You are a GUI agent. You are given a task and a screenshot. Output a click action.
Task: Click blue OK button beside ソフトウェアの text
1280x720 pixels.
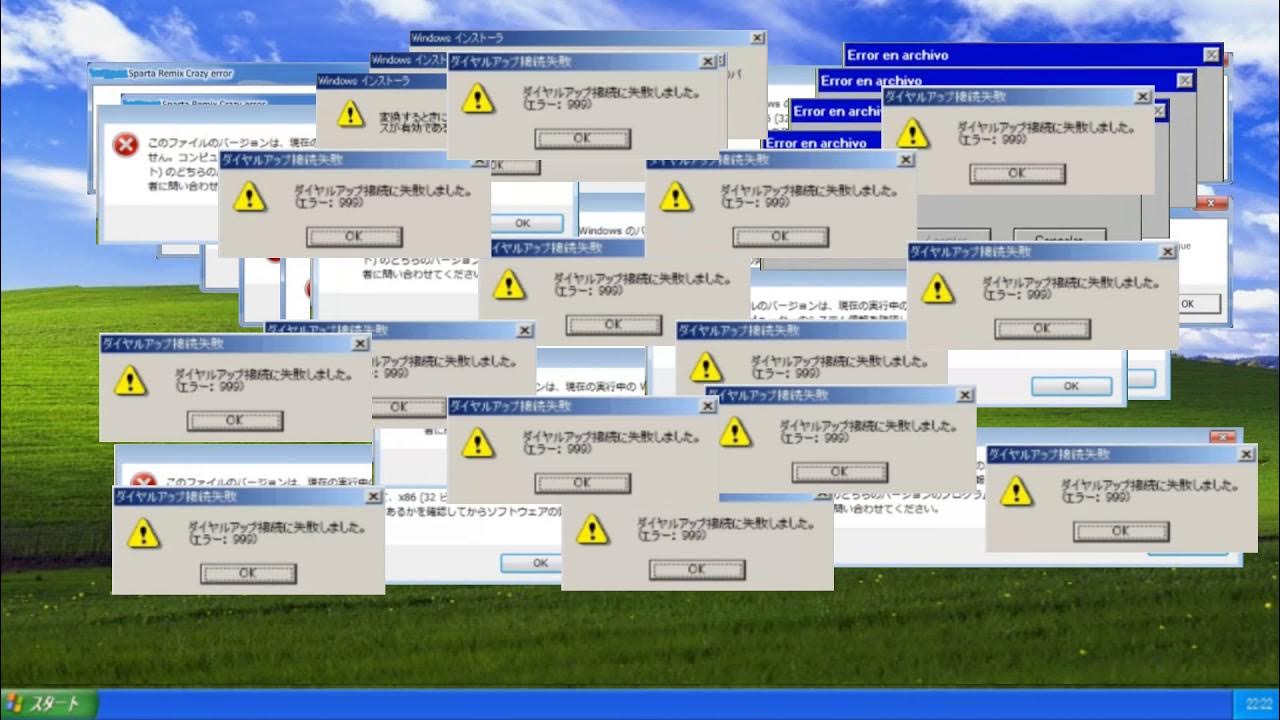tap(530, 563)
